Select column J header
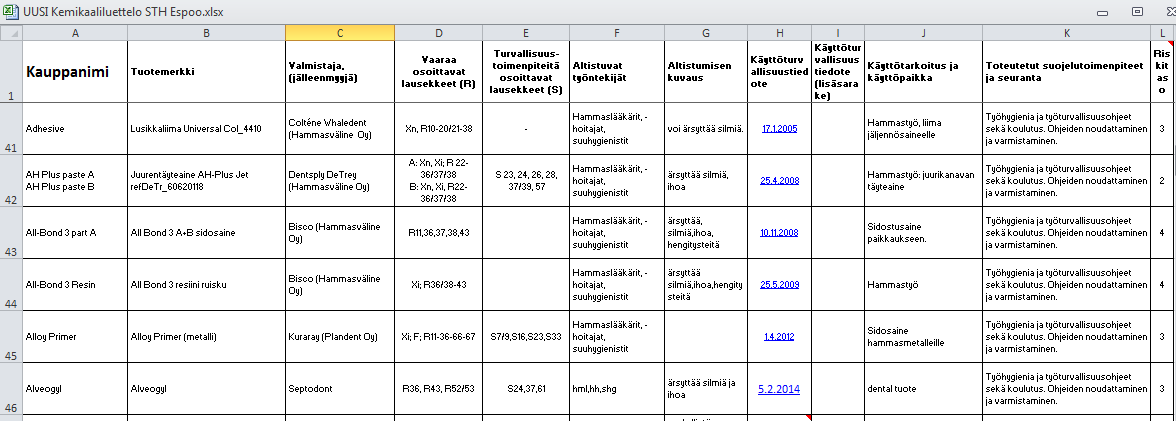Image resolution: width=1176 pixels, height=421 pixels. [923, 32]
